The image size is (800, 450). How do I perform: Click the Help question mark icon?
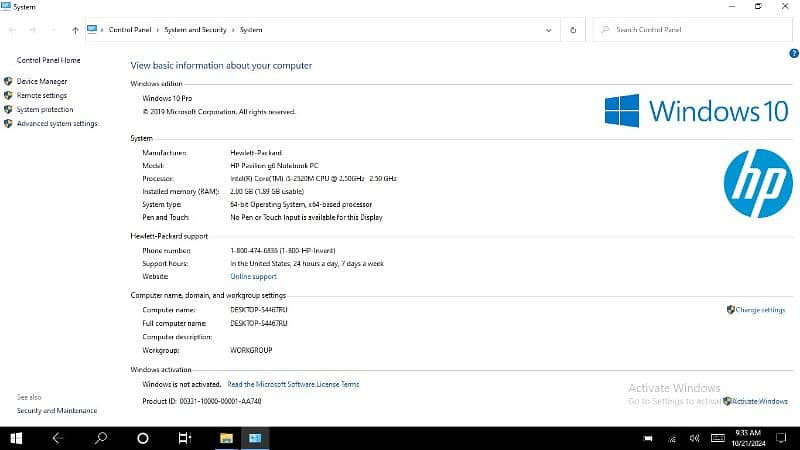coord(793,52)
